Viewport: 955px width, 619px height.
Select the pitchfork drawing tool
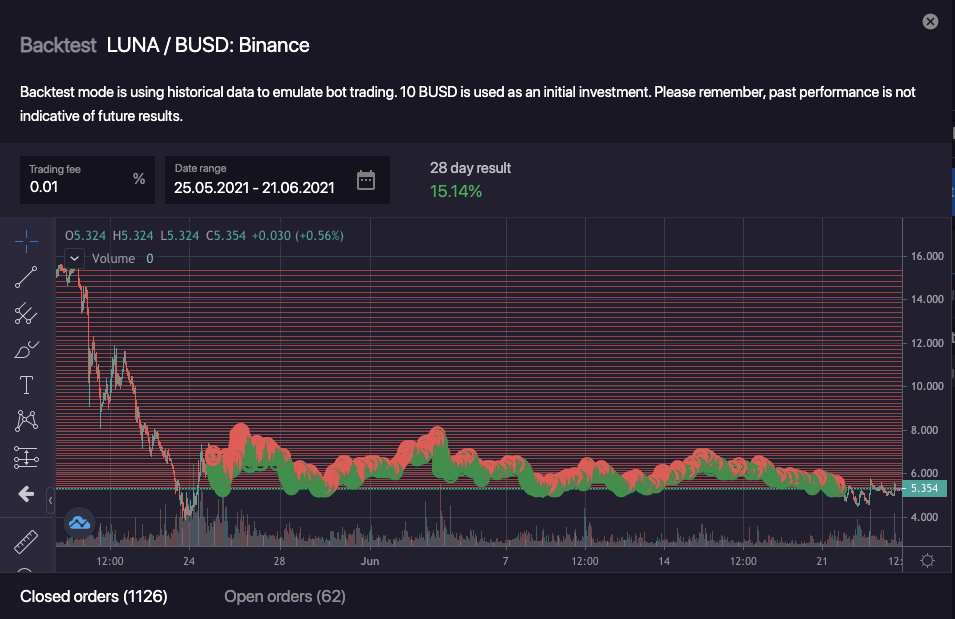pyautogui.click(x=26, y=314)
